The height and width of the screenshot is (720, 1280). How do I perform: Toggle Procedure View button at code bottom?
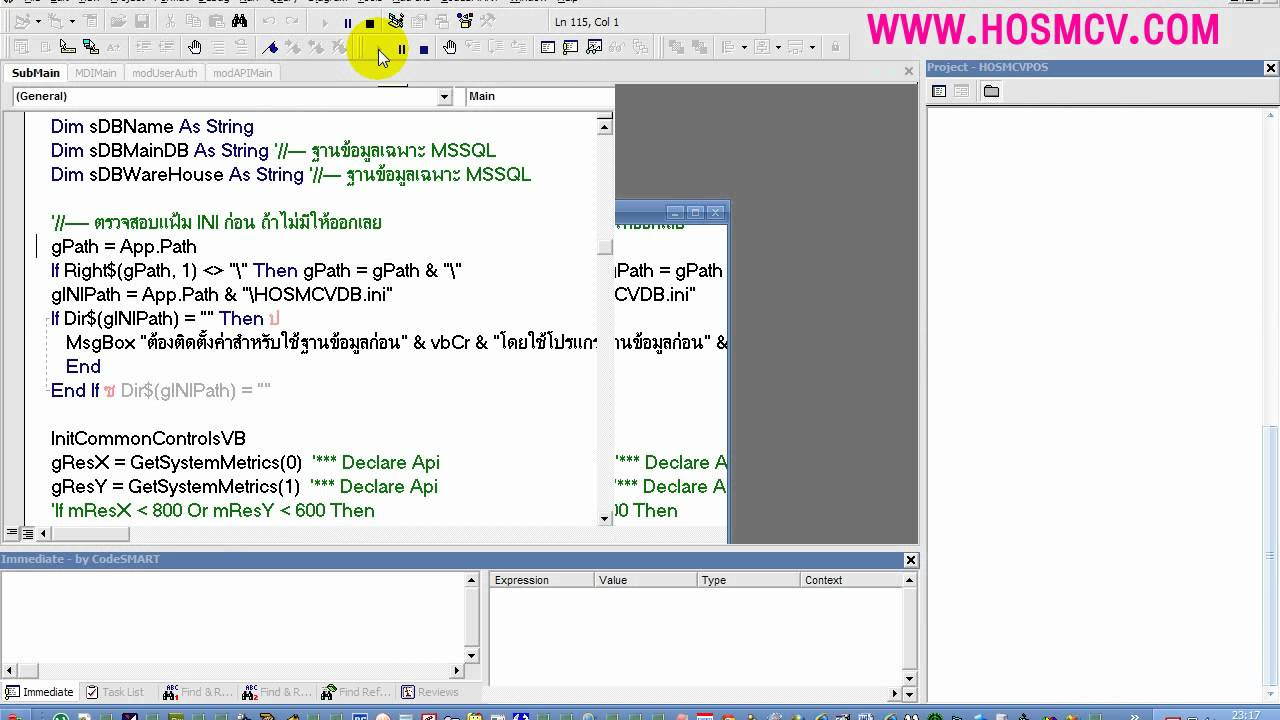pyautogui.click(x=12, y=534)
